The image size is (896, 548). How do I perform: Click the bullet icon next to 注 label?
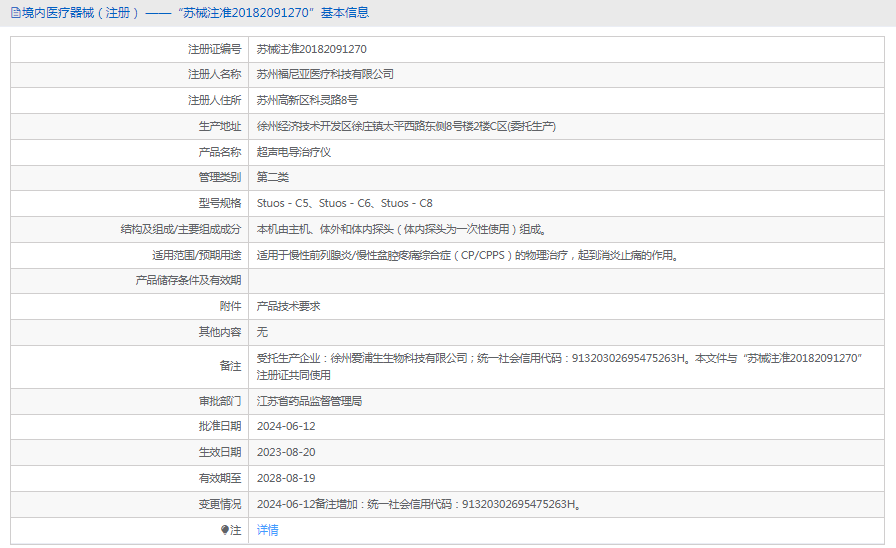(x=225, y=530)
